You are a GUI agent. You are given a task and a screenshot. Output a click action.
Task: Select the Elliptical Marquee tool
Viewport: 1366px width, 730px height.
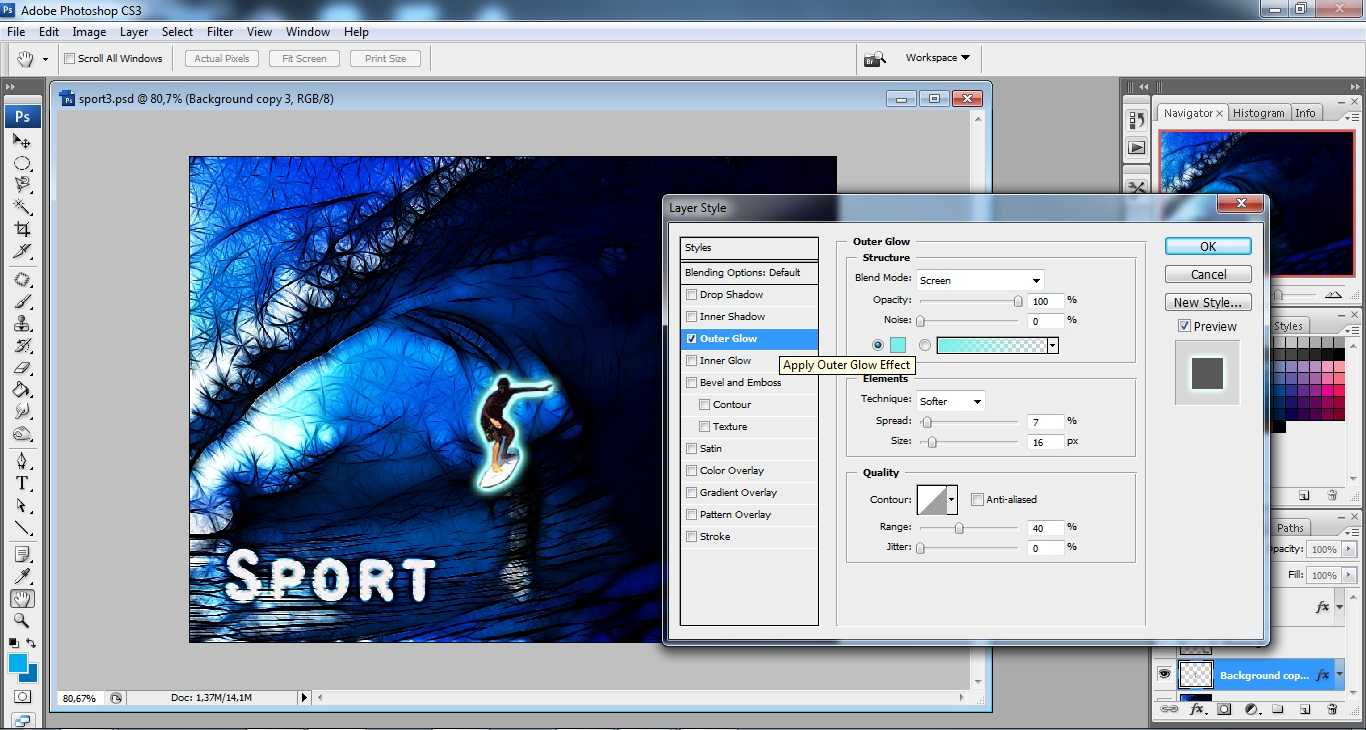(22, 164)
